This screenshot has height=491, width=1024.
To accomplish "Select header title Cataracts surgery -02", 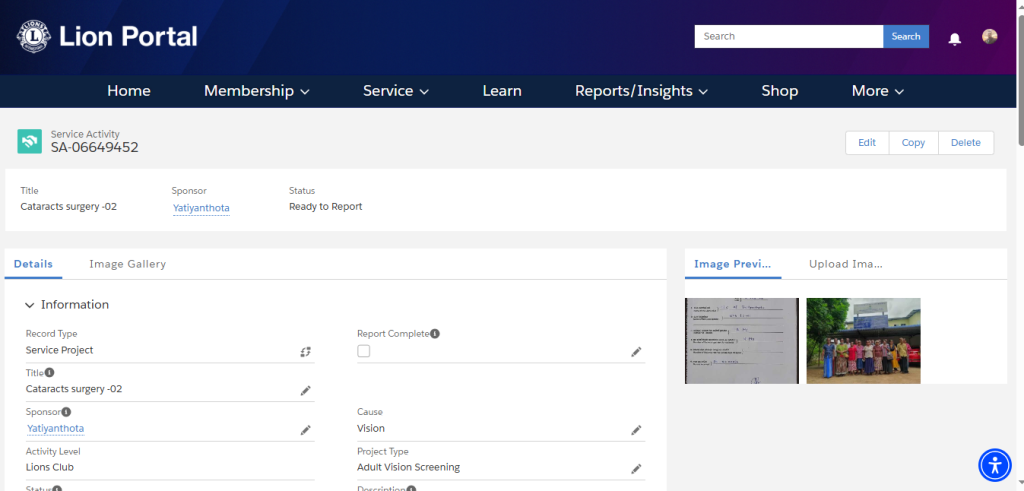I will click(x=69, y=207).
